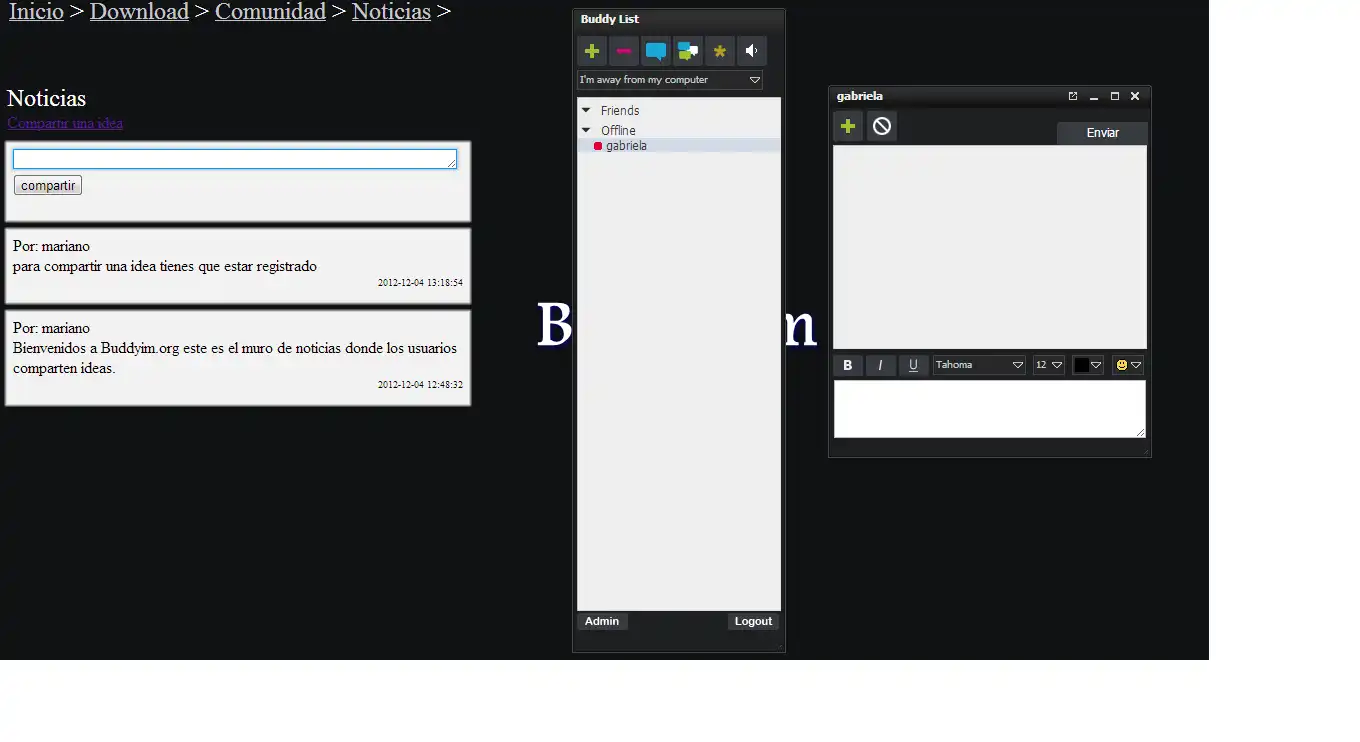This screenshot has height=742, width=1360.
Task: Open the smiley emoticon picker
Action: [x=1128, y=366]
